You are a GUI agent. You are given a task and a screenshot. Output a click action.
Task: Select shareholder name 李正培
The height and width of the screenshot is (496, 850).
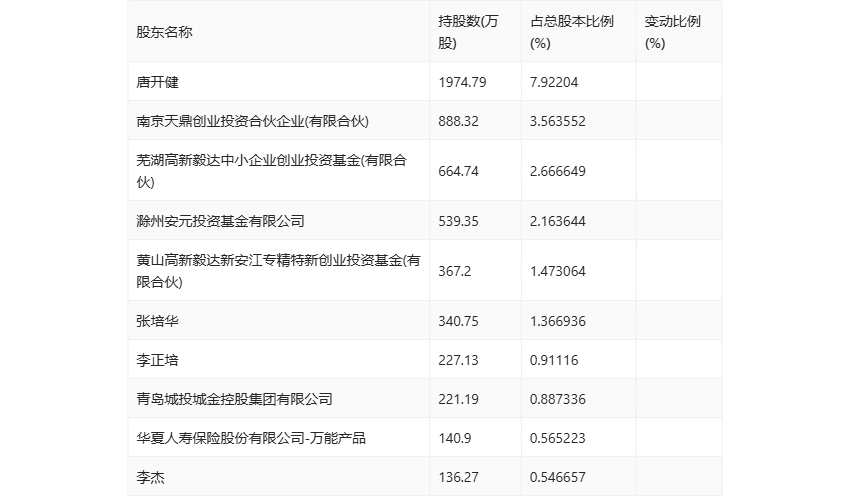[x=157, y=360]
